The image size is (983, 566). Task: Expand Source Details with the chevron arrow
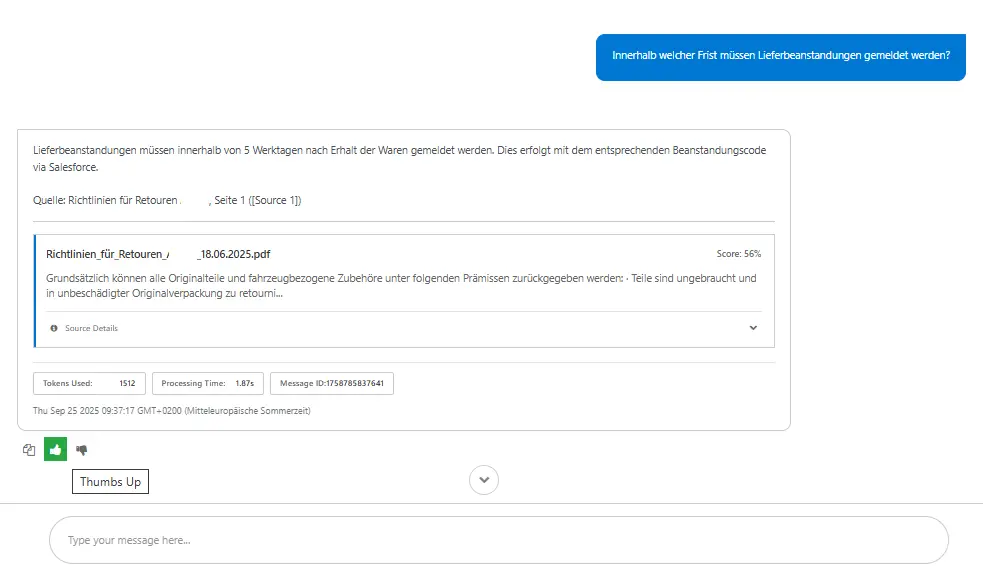pyautogui.click(x=753, y=328)
